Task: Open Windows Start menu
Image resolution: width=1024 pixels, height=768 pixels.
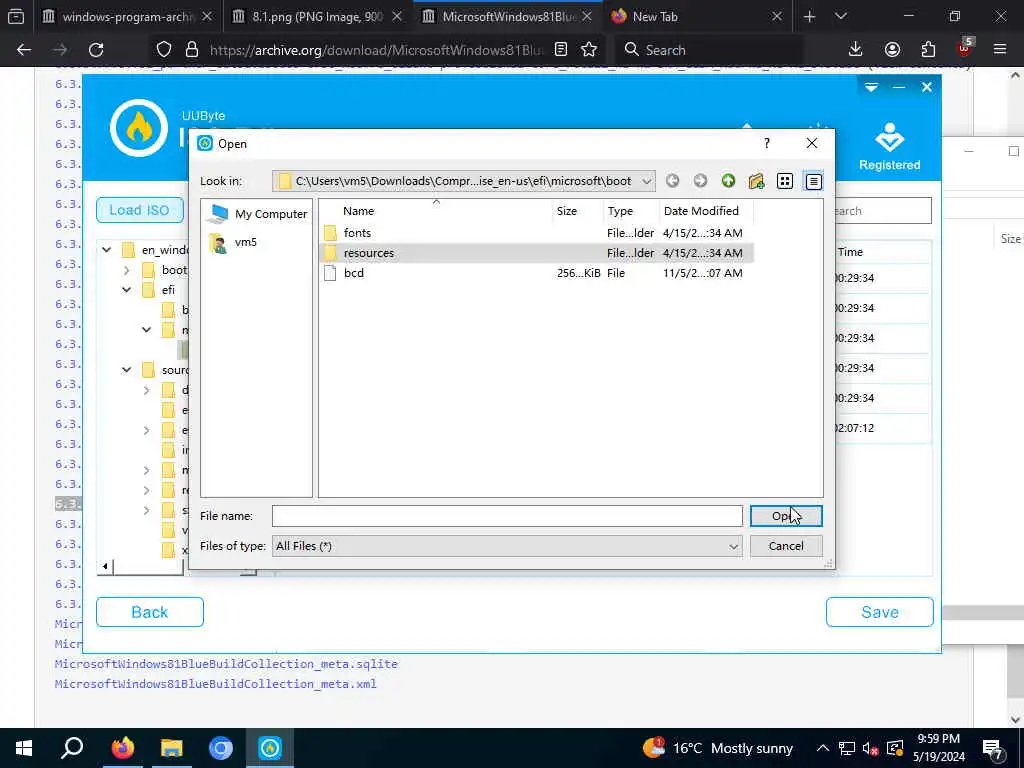Action: pos(24,748)
